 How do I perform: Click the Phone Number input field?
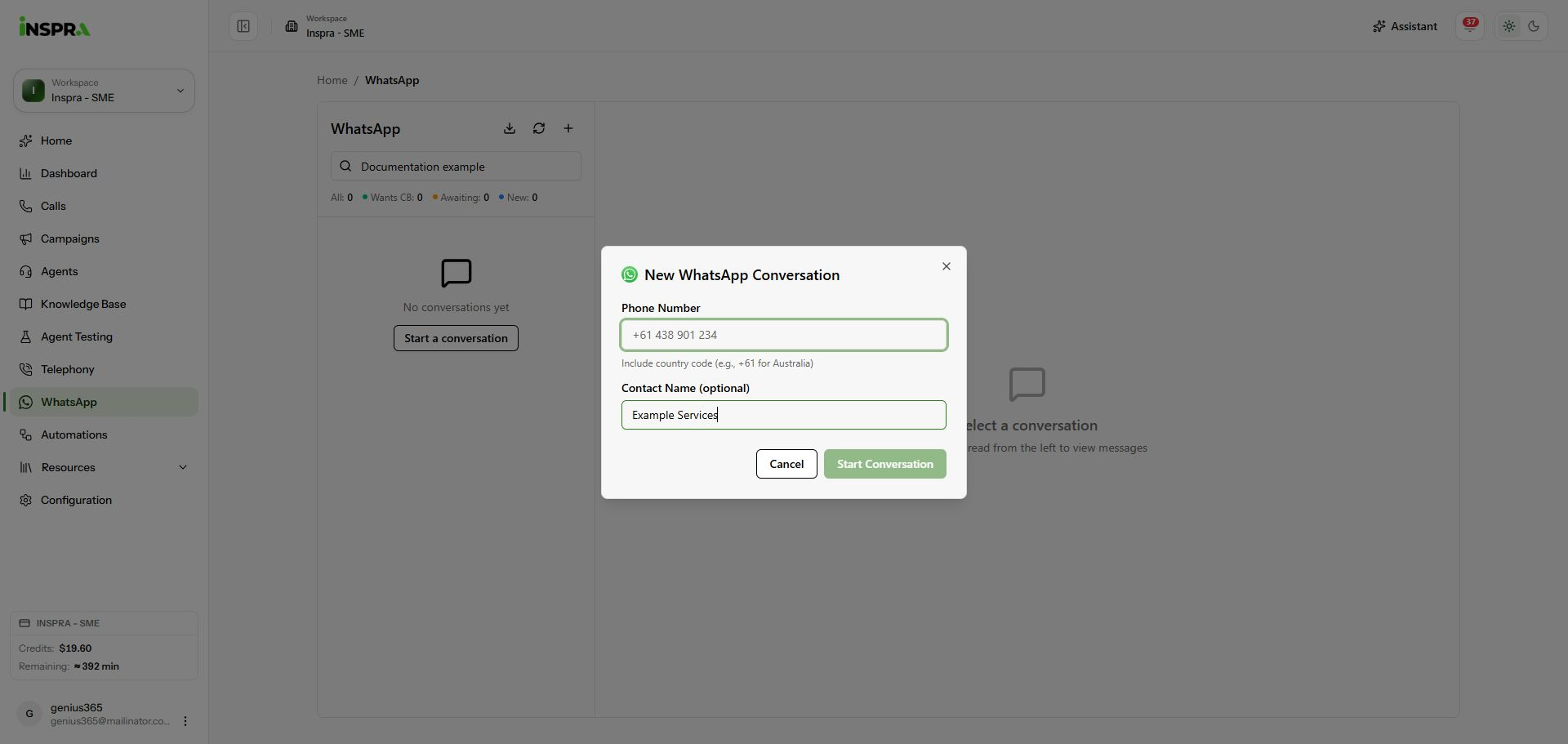(x=784, y=335)
